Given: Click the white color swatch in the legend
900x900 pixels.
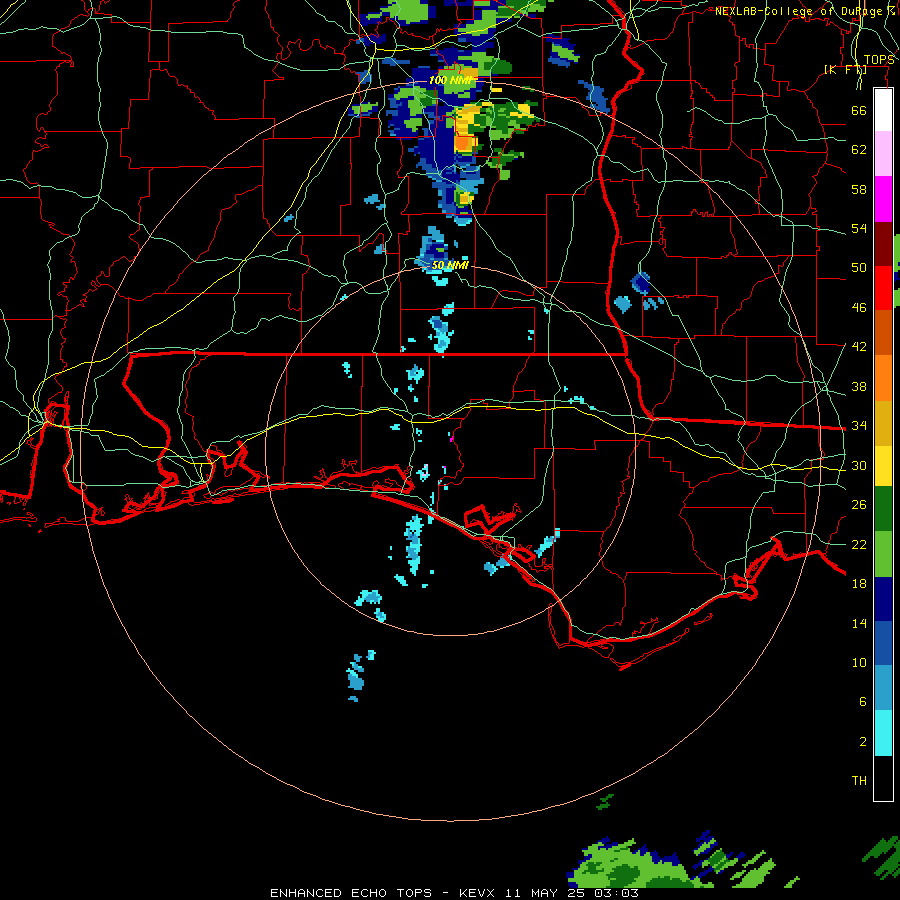Looking at the screenshot, I should [x=883, y=110].
